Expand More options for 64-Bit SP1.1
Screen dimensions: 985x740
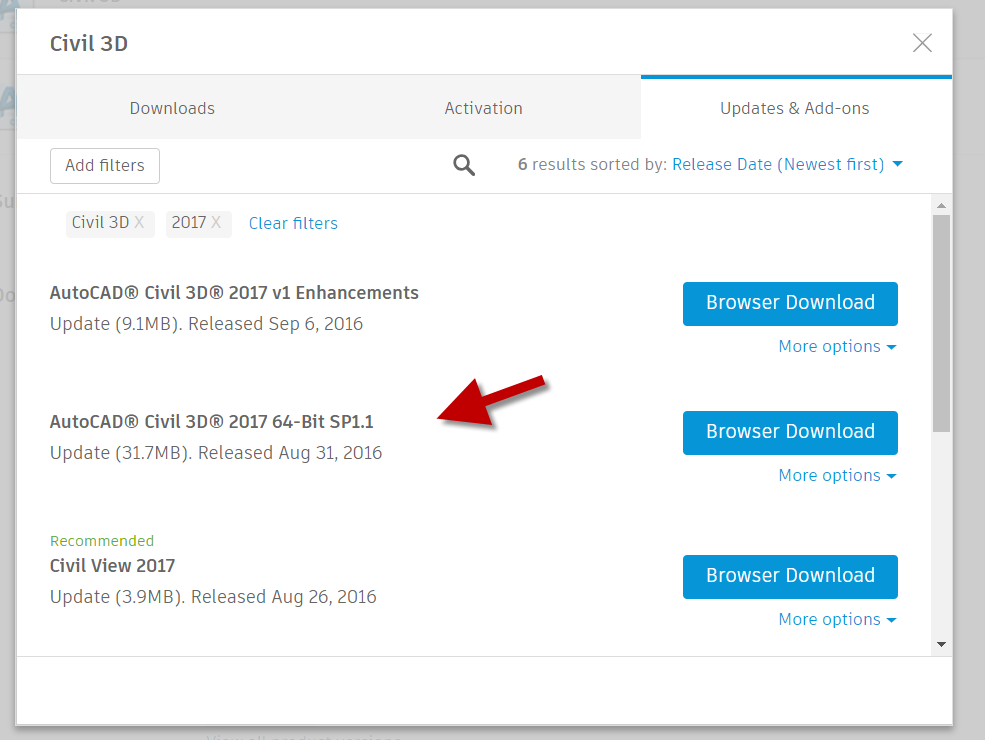click(837, 475)
